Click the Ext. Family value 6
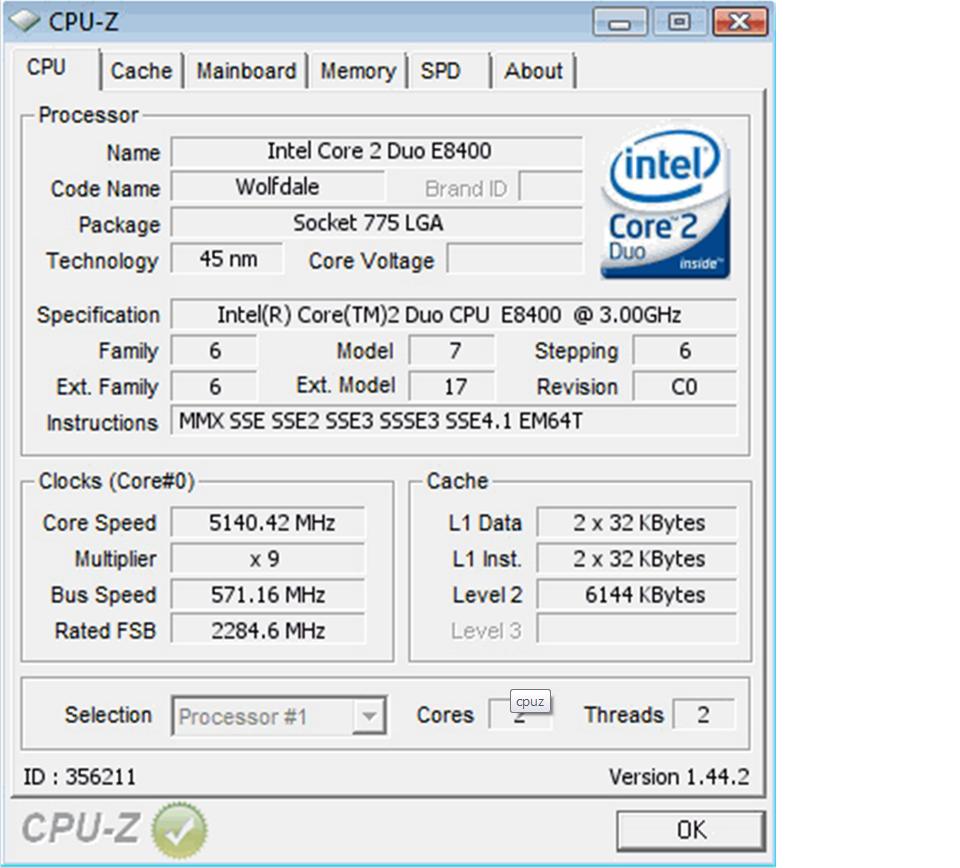This screenshot has width=960, height=868. [x=214, y=387]
